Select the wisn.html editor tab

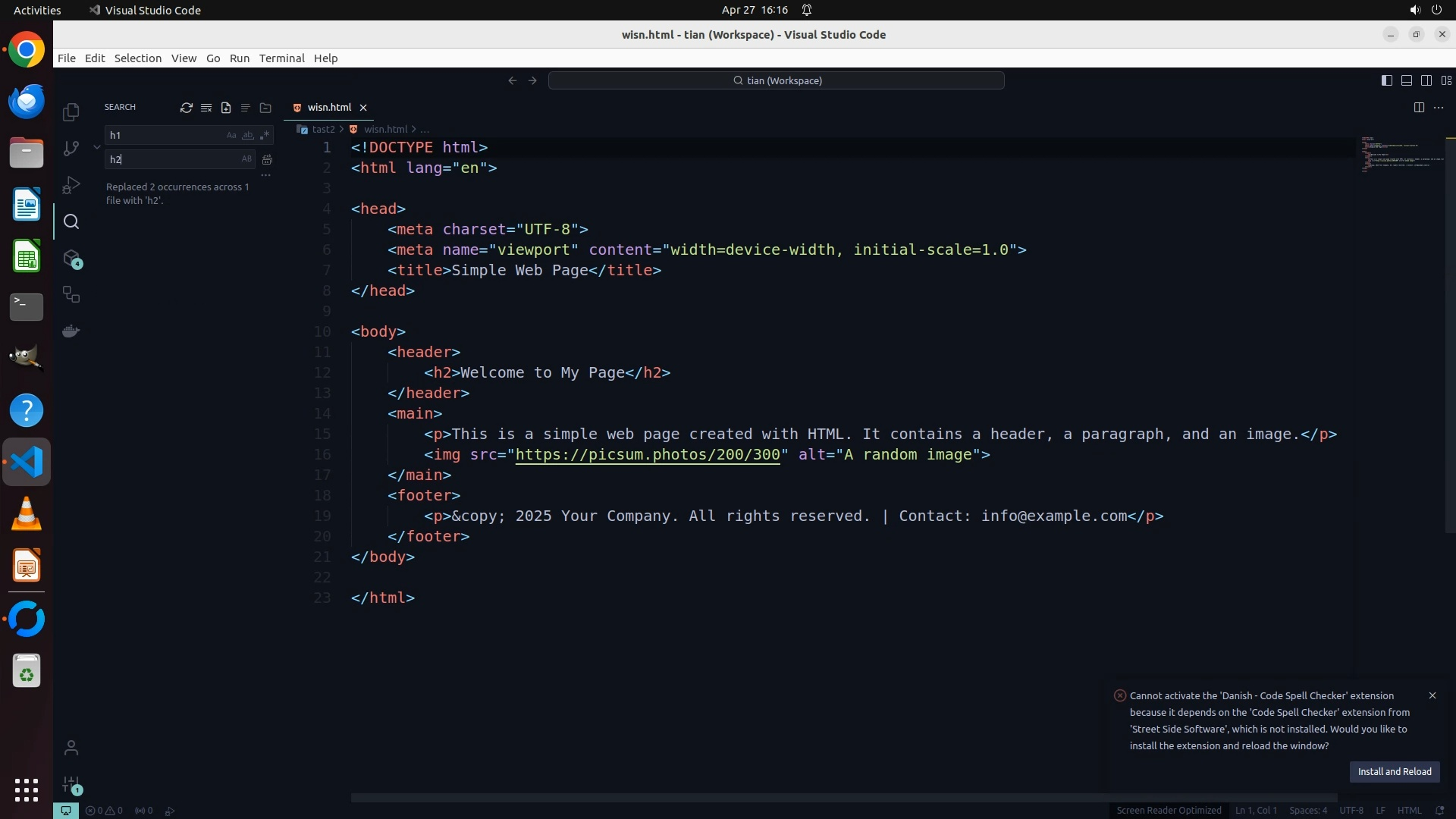328,108
